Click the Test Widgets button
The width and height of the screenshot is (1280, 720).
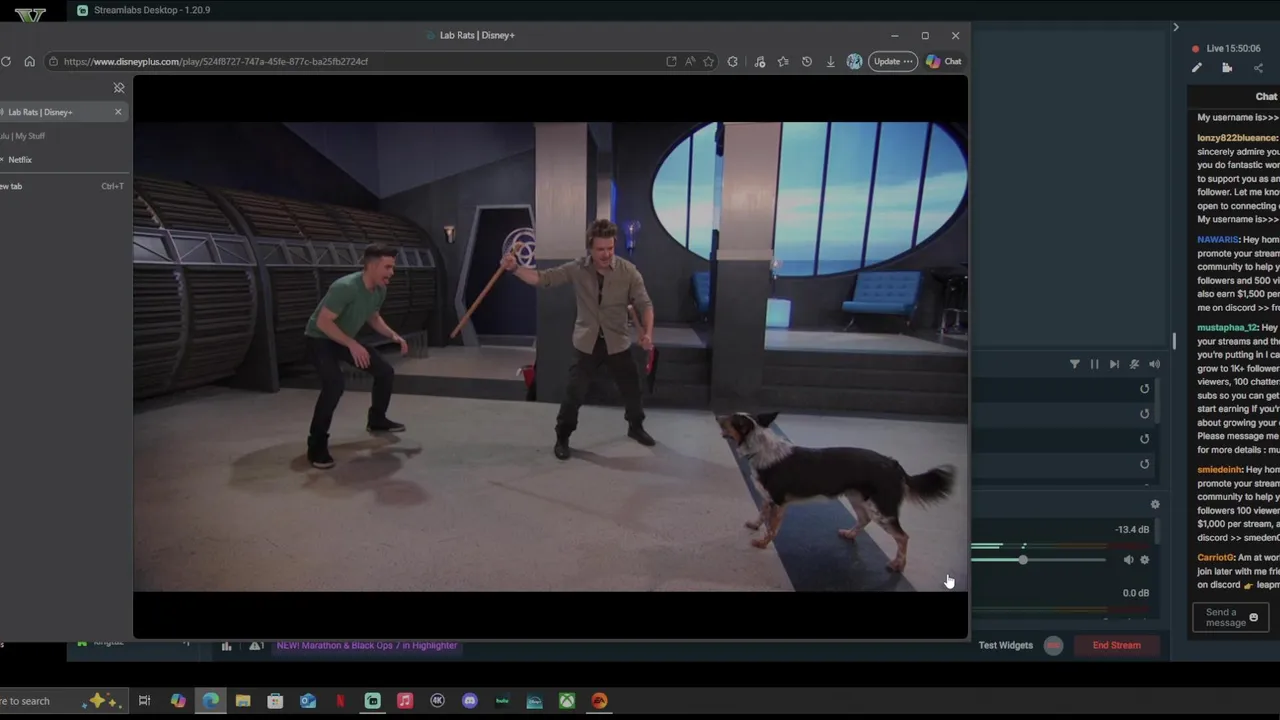coord(1006,645)
